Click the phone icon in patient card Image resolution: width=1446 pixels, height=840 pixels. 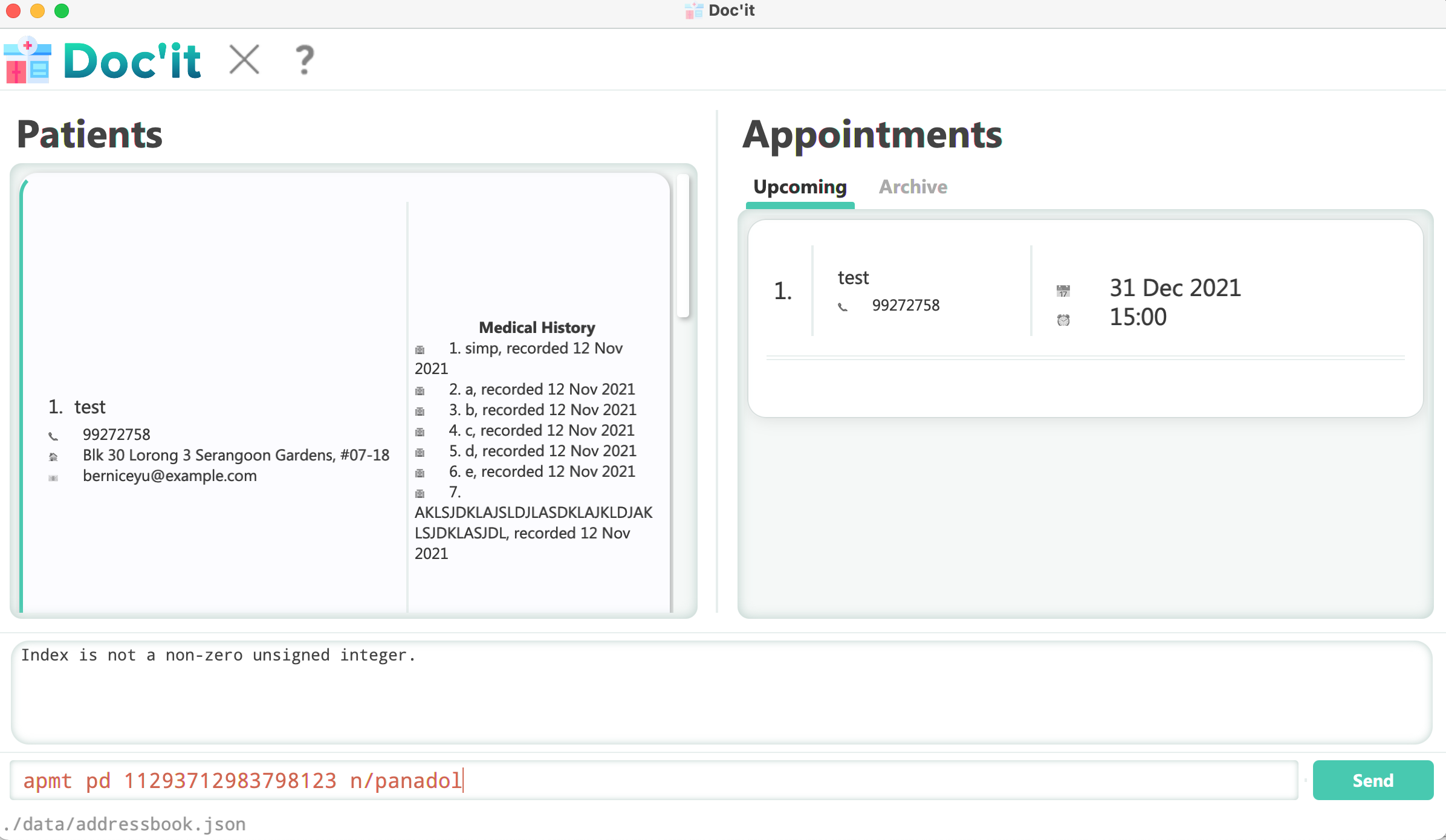click(53, 436)
